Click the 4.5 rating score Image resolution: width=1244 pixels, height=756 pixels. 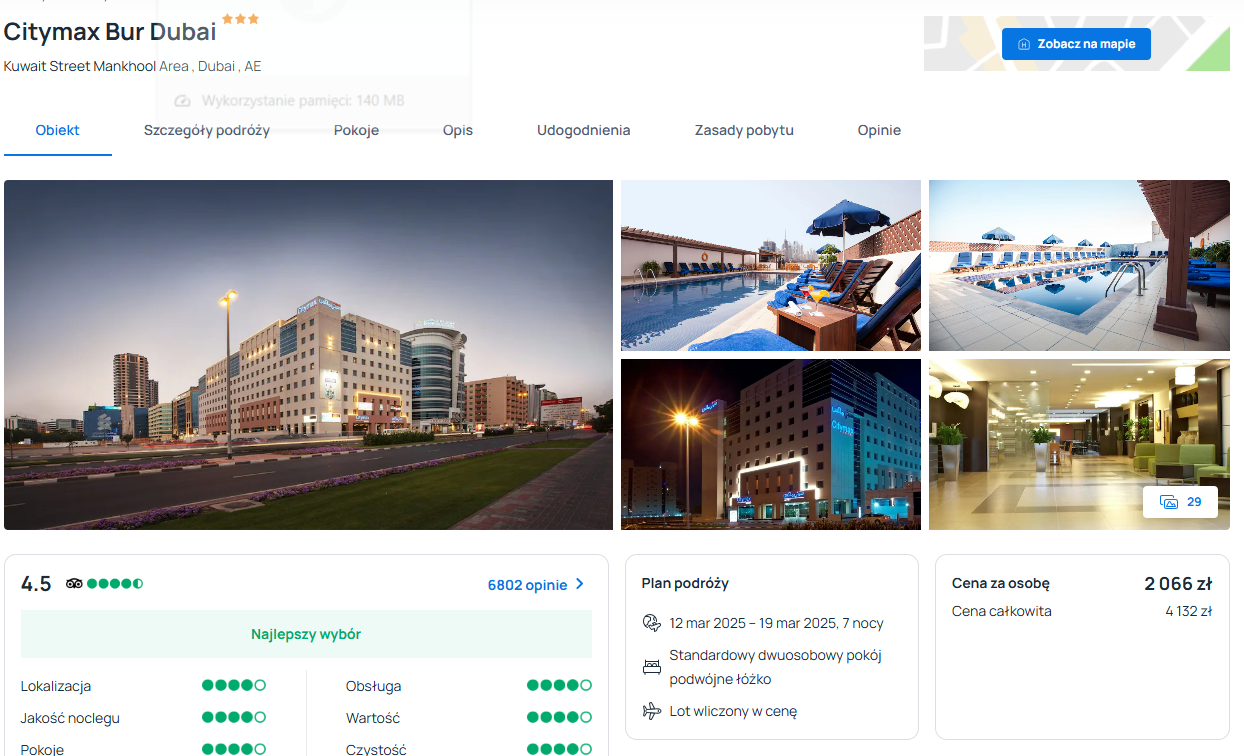tap(36, 584)
